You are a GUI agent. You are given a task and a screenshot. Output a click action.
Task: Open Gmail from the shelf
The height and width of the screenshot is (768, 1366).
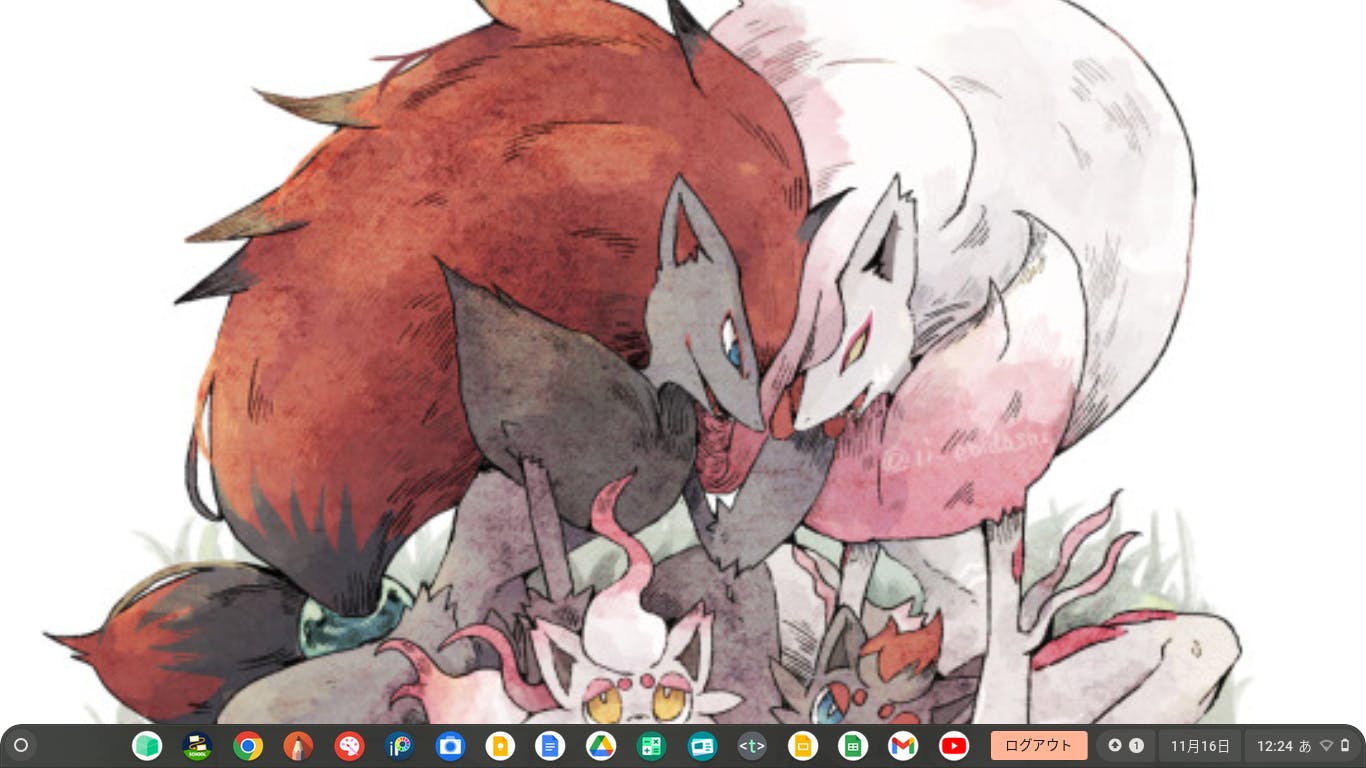[903, 746]
